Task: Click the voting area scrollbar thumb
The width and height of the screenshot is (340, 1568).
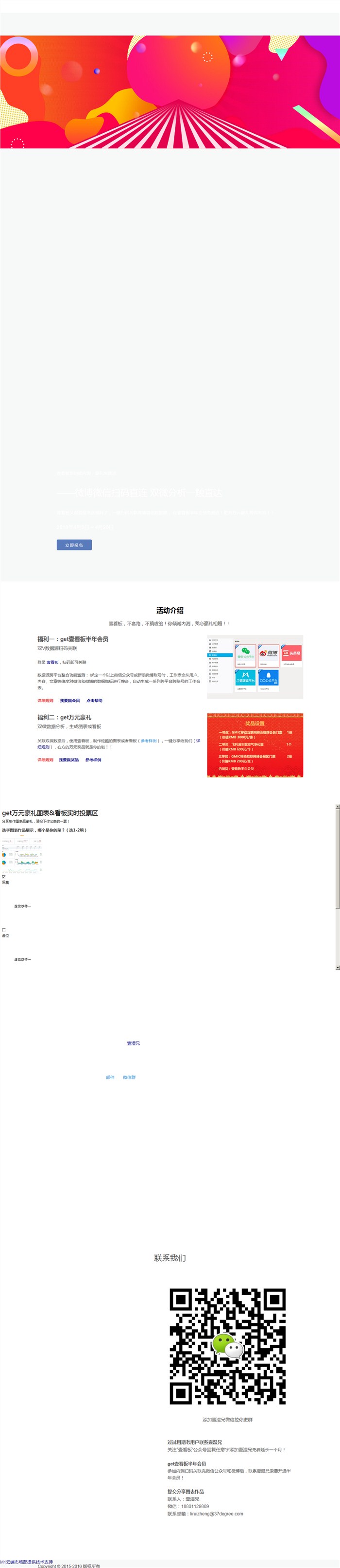Action: [338, 858]
